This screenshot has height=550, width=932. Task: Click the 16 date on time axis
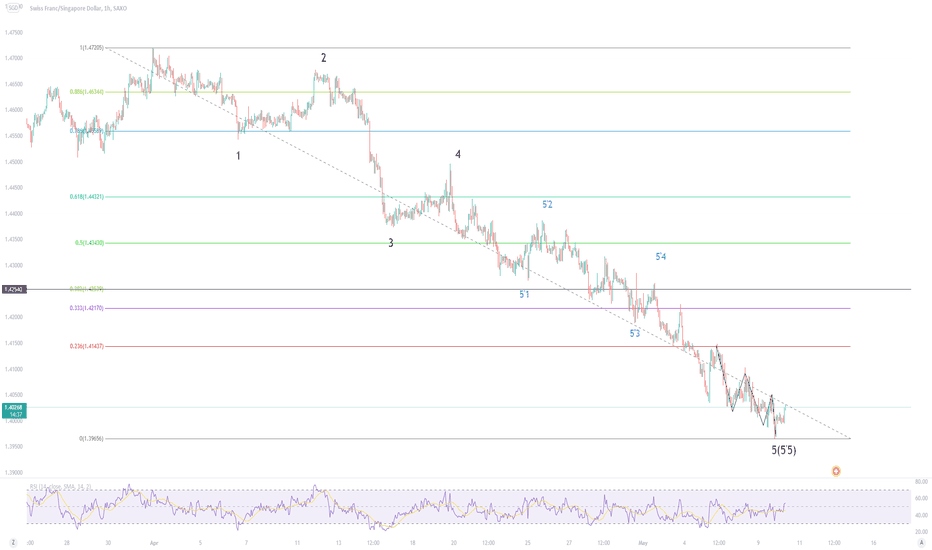873,543
